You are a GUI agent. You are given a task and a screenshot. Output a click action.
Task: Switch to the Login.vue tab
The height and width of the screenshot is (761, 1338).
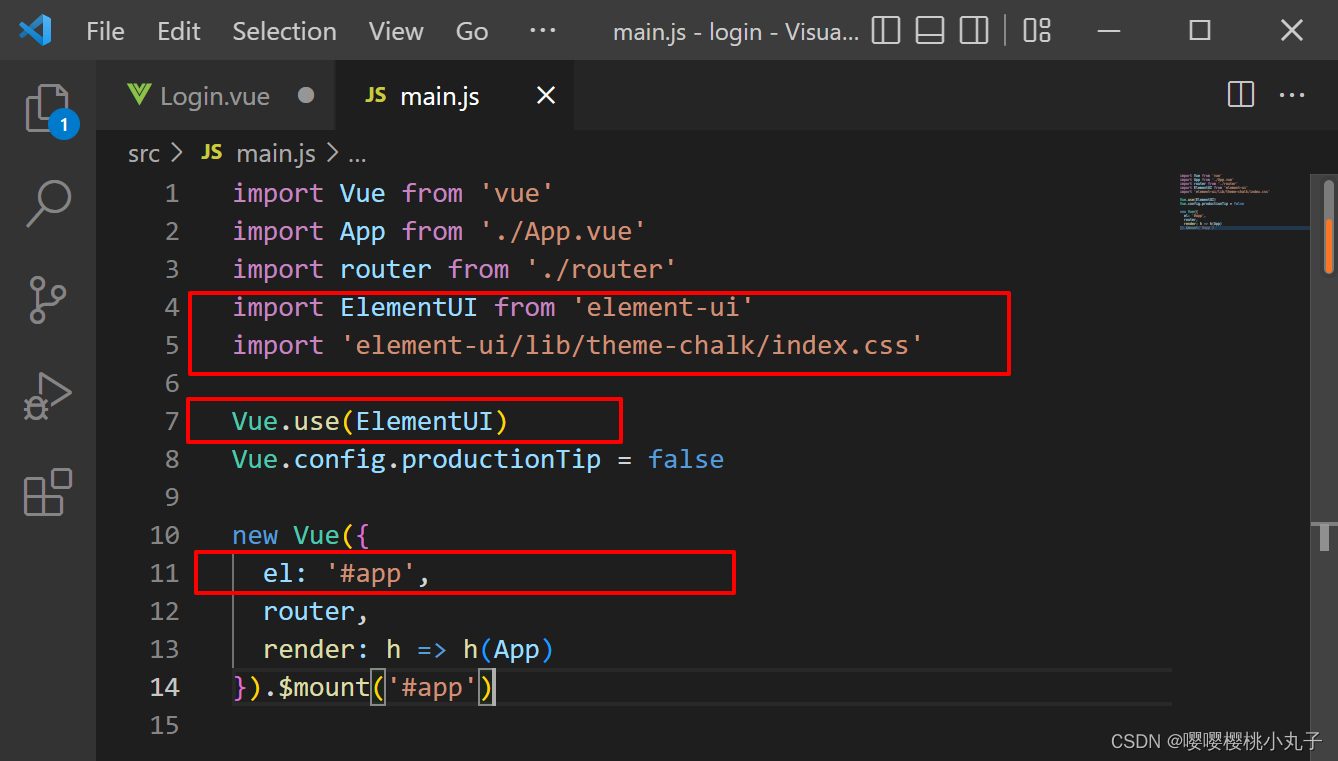[216, 95]
